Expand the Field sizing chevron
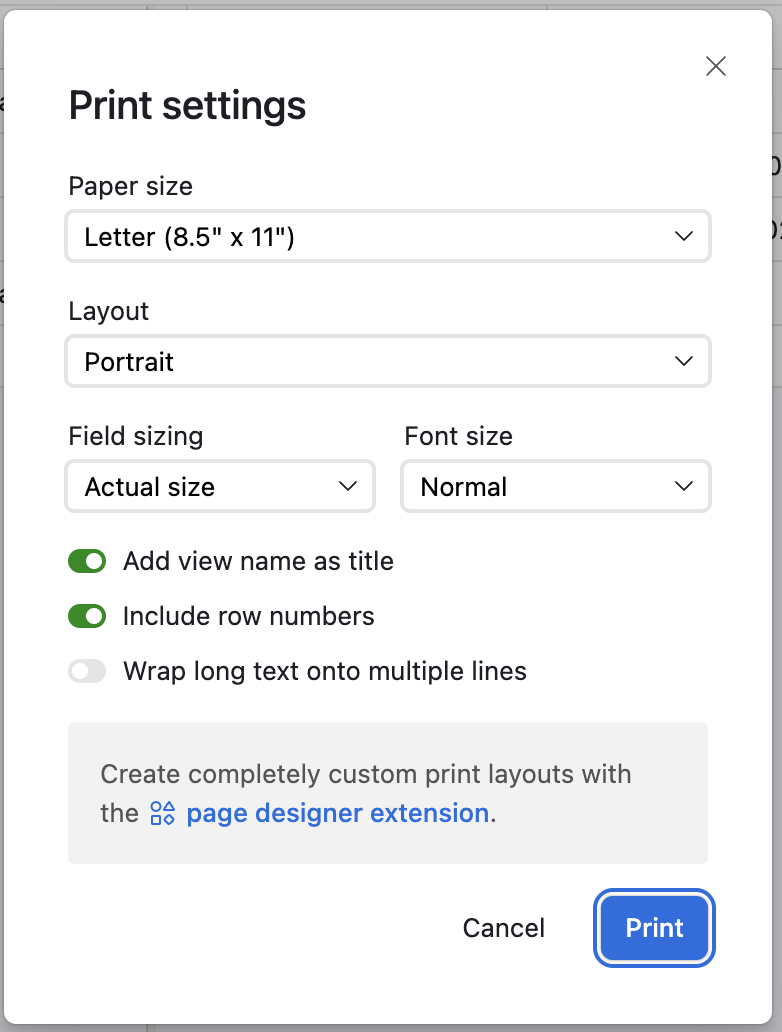The height and width of the screenshot is (1032, 782). pos(347,486)
